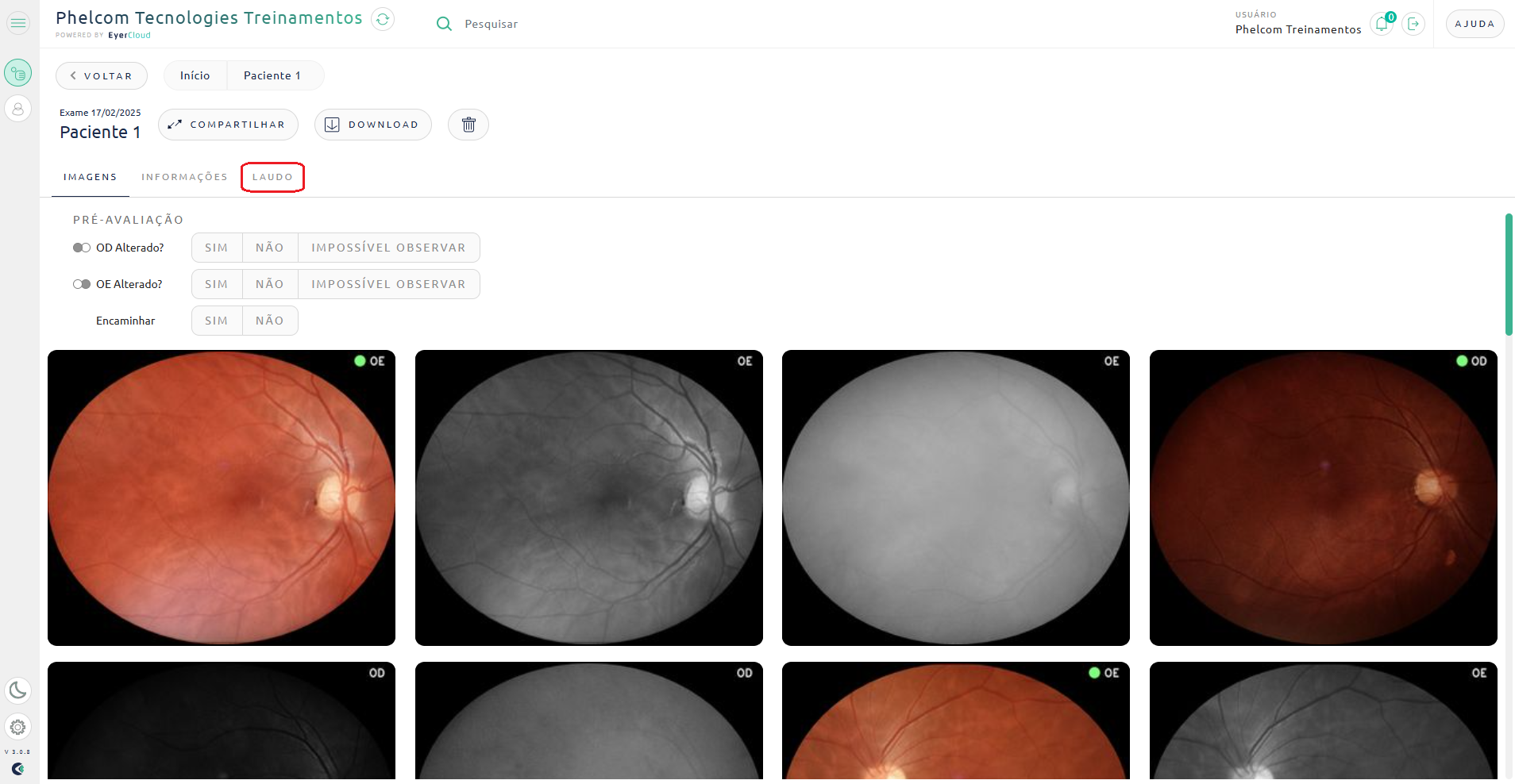
Task: Toggle the OE Alterado eye indicator
Action: [82, 284]
